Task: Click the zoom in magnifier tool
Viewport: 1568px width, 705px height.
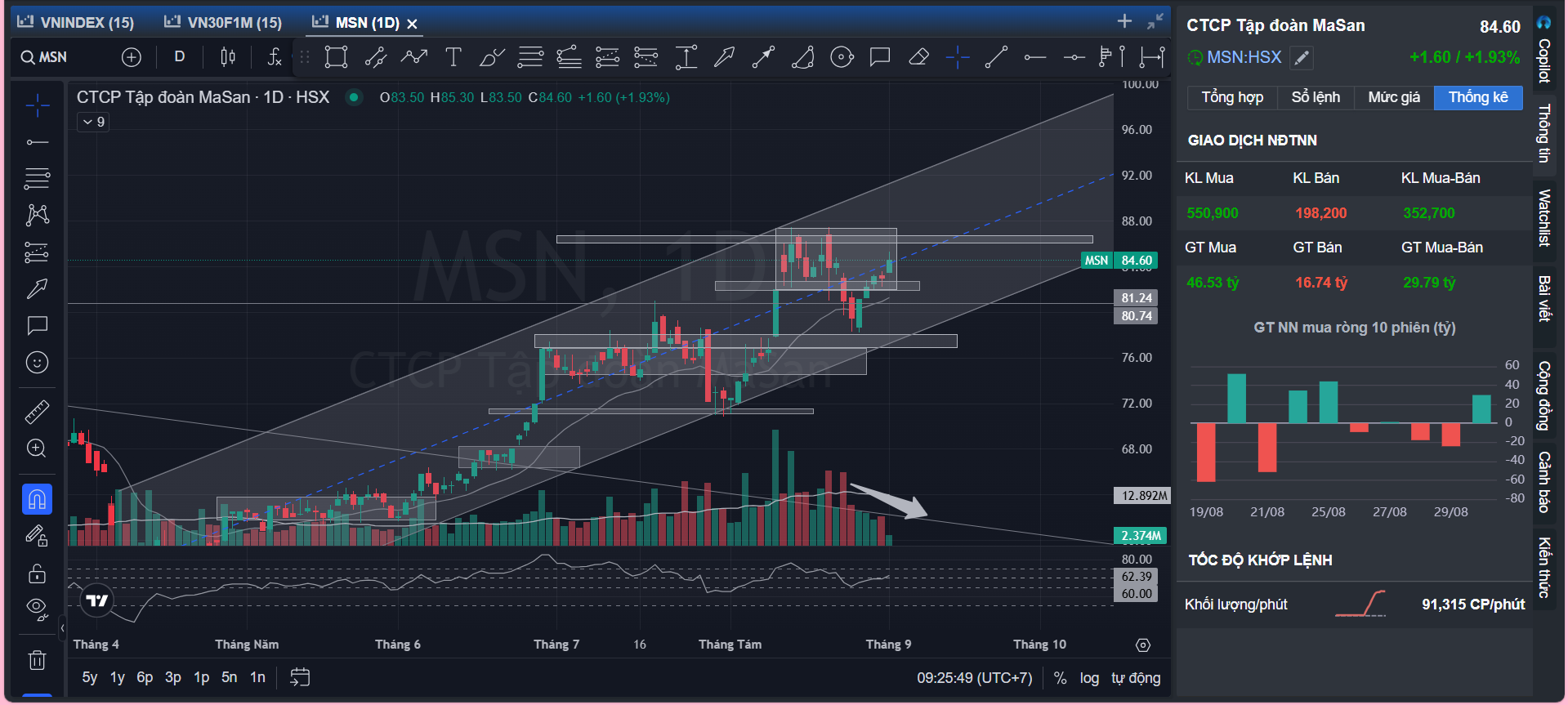Action: point(37,448)
